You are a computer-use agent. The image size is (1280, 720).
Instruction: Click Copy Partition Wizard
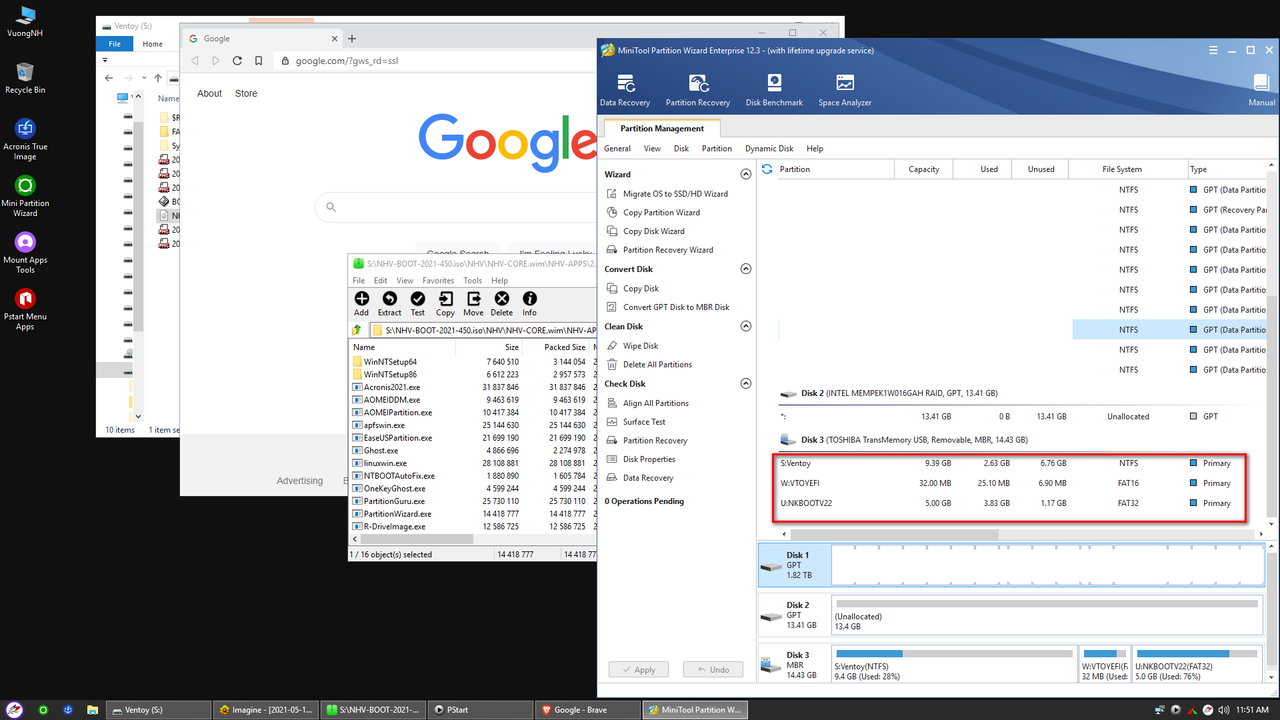click(x=661, y=212)
